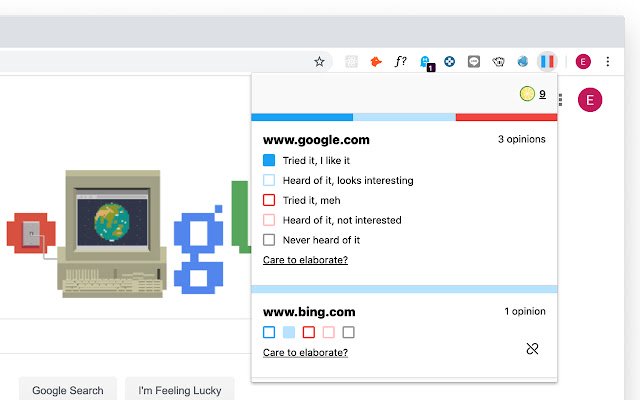Open Care to elaborate? under www.google.com

(x=305, y=260)
